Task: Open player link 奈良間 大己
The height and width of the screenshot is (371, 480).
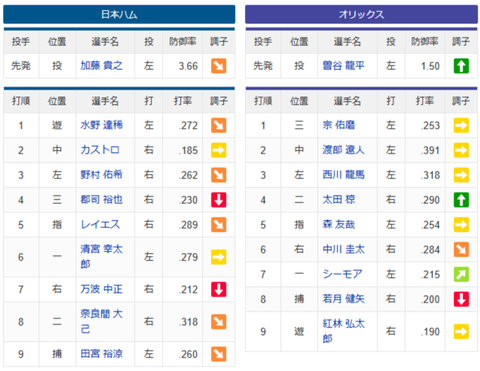Action: click(x=101, y=321)
